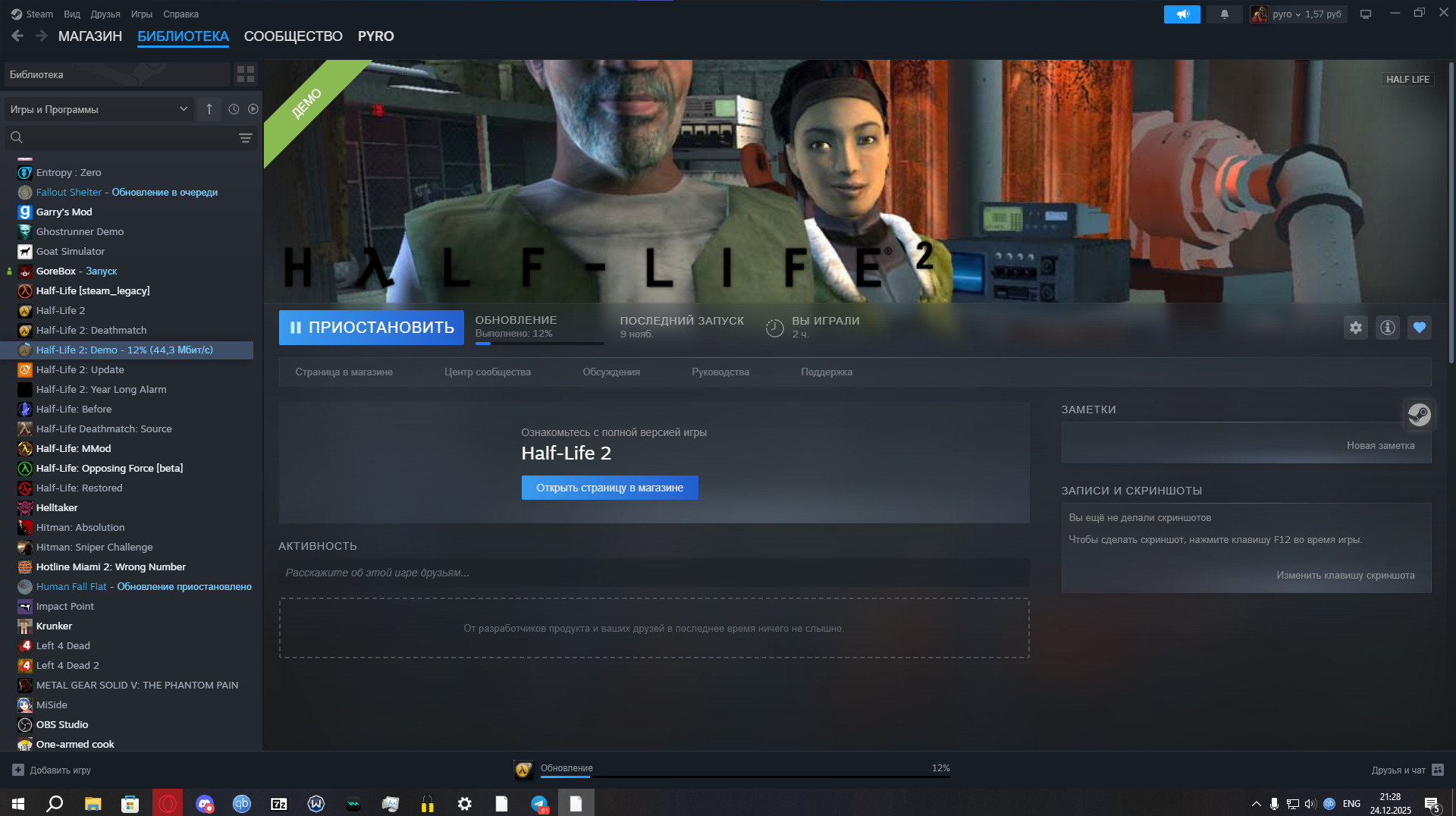Go to the БИБЛИОТЕКА tab

tap(183, 36)
